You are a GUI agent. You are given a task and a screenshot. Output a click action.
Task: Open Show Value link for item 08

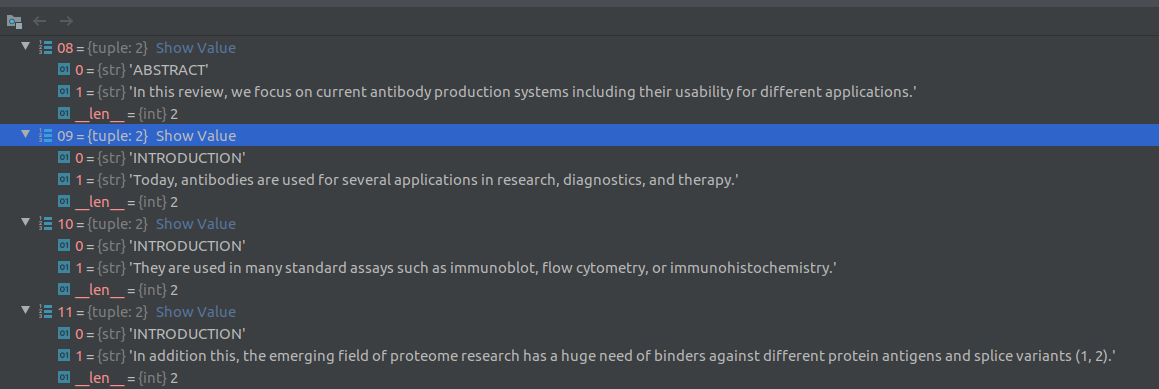[x=196, y=48]
